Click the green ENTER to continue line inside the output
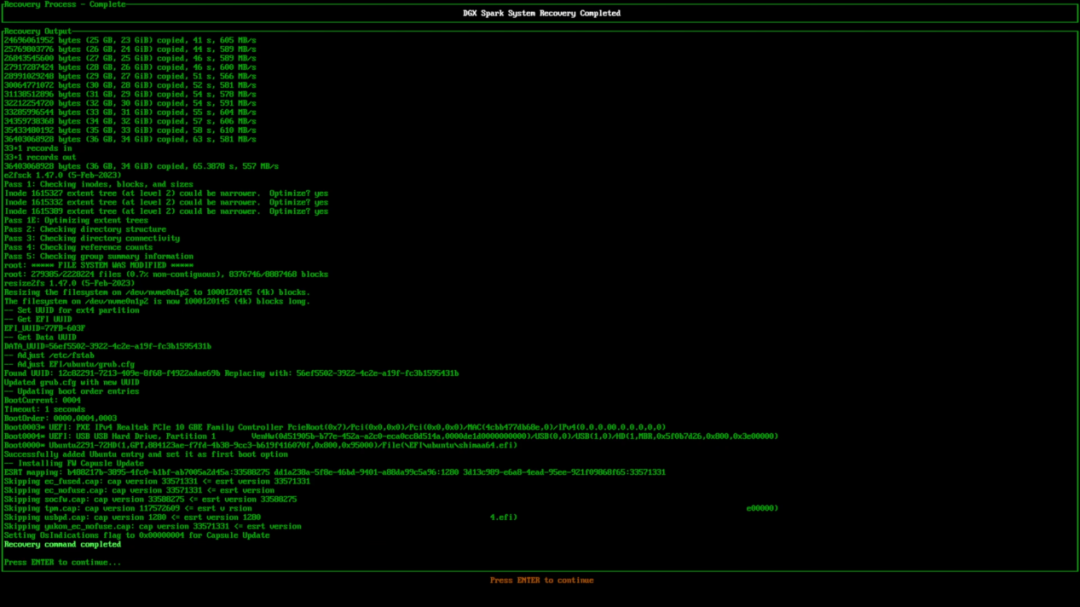1080x607 pixels. point(63,562)
